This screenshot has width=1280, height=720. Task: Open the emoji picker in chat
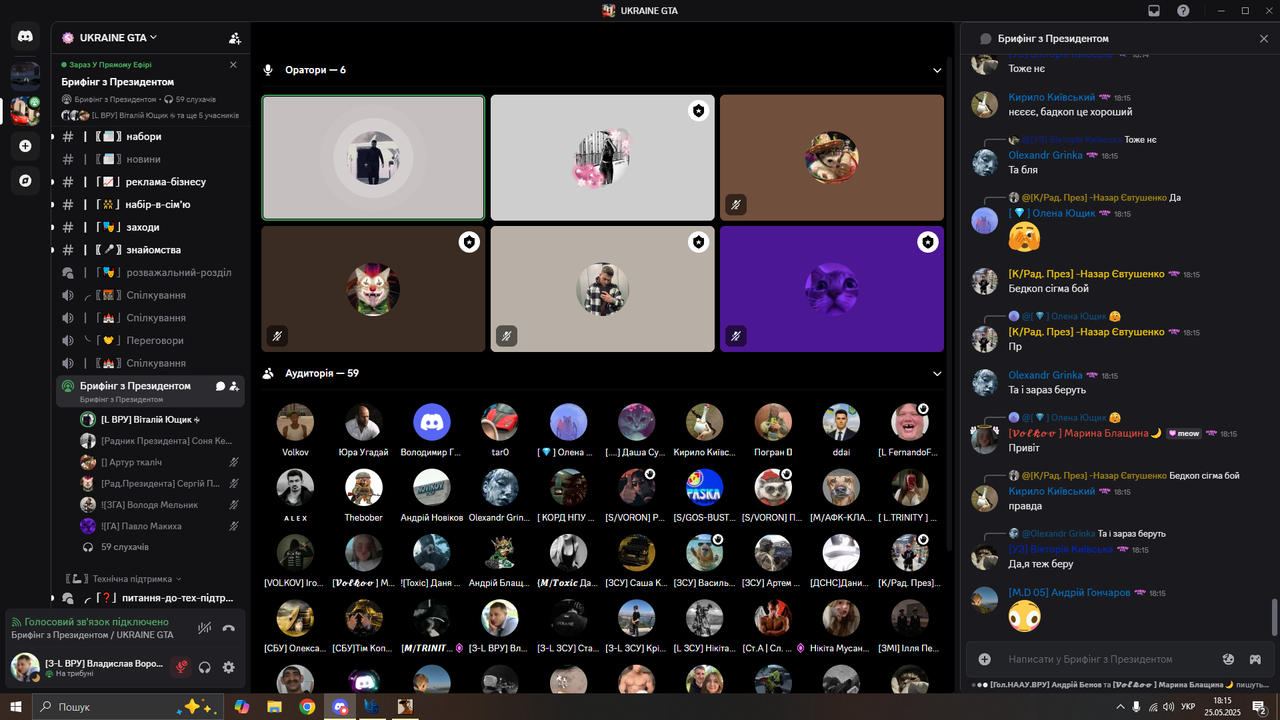pos(1229,659)
